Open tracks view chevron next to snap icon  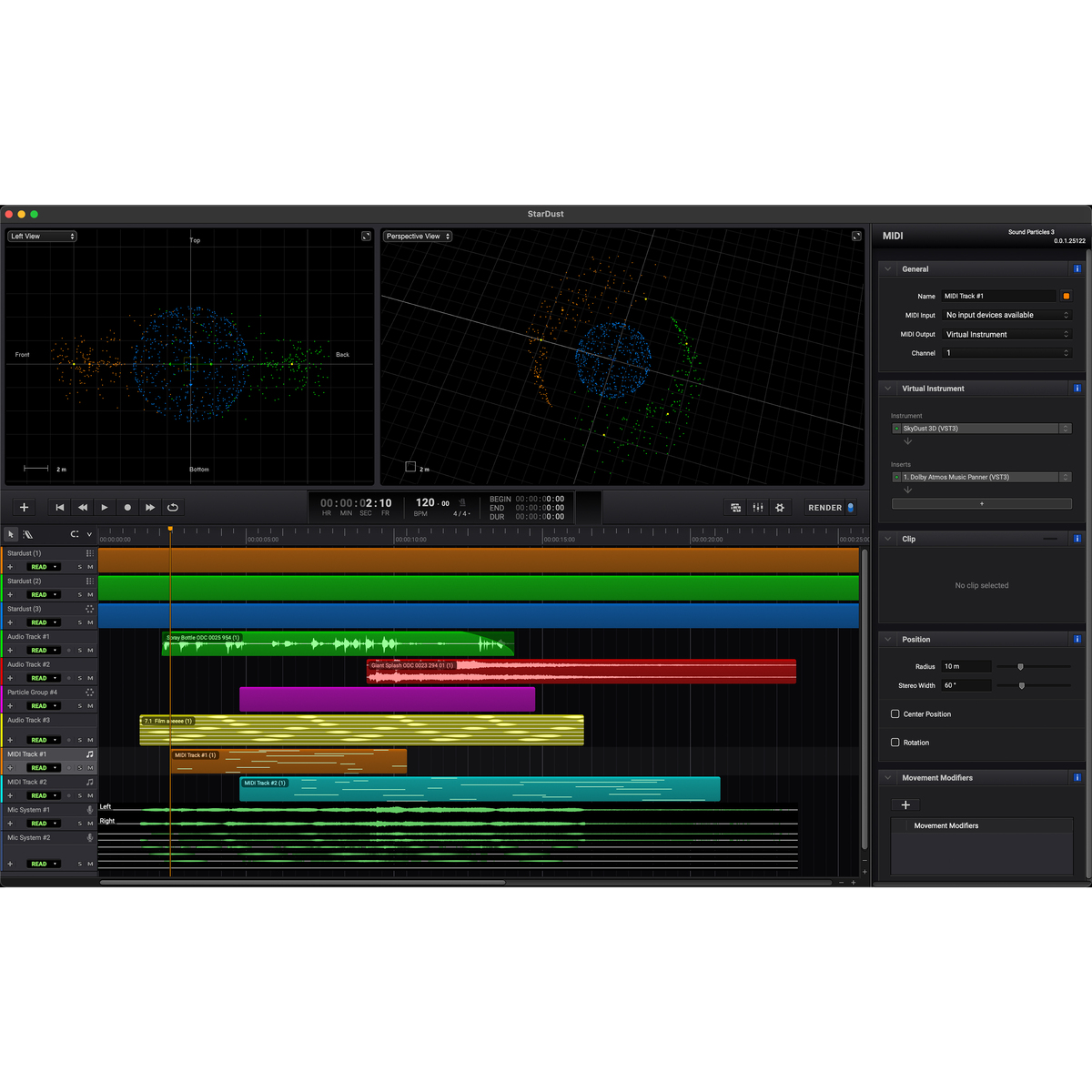(x=89, y=534)
